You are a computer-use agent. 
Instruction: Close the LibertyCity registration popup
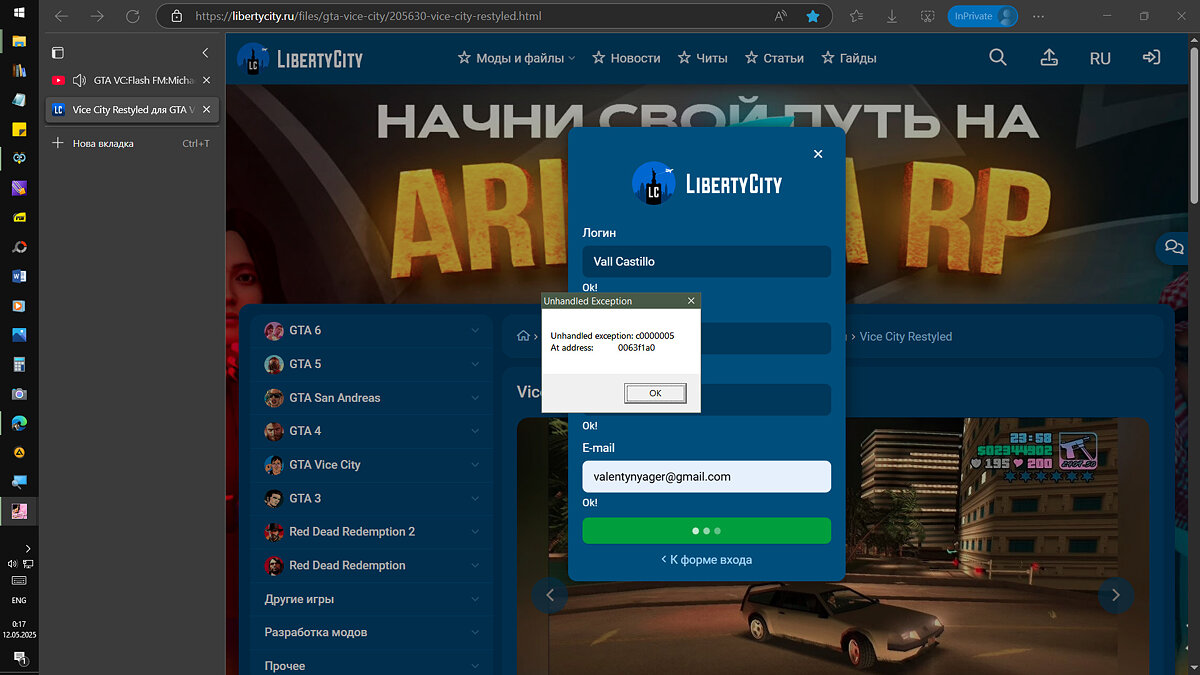pyautogui.click(x=818, y=154)
